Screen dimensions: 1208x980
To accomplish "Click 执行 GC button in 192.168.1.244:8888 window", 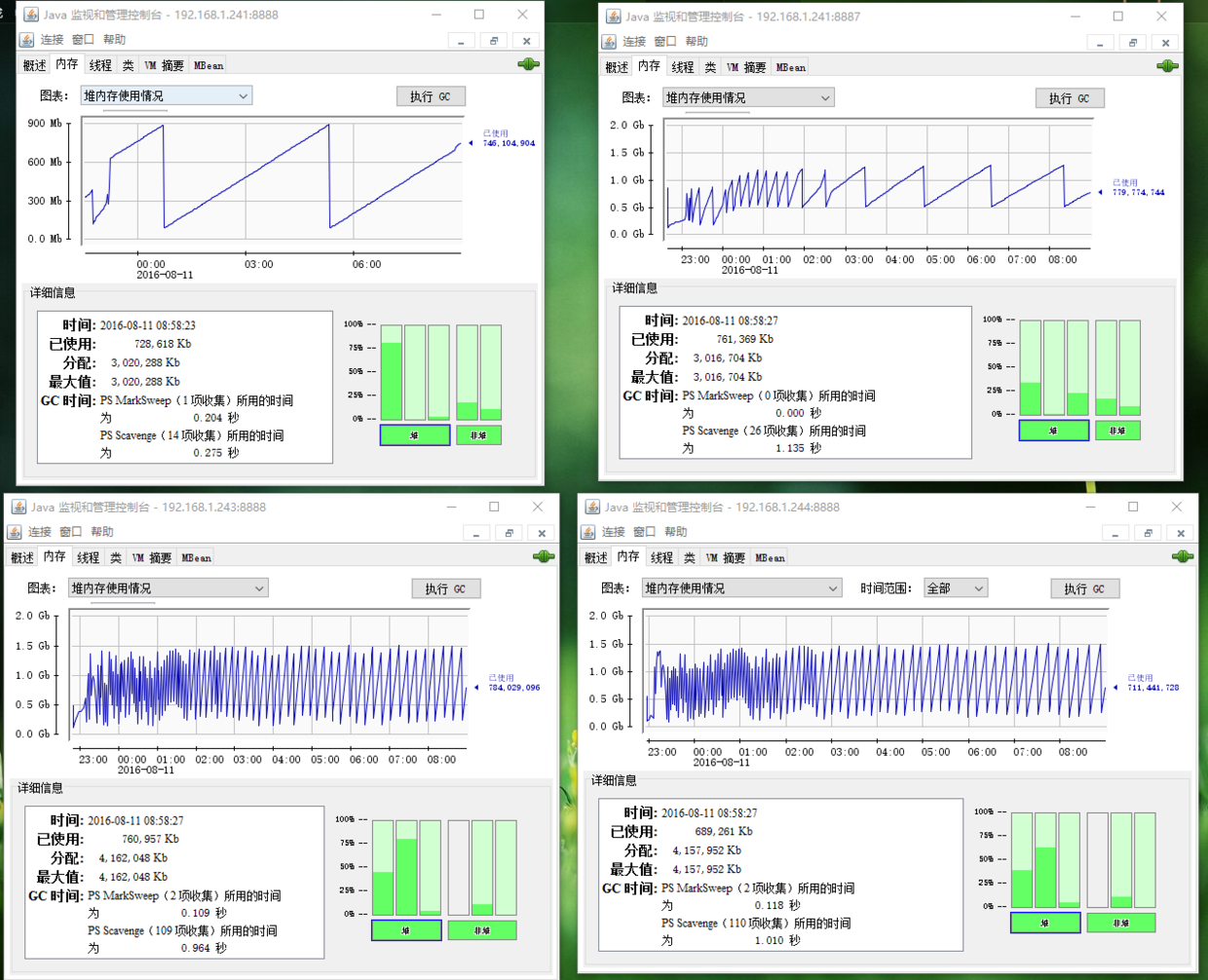I will (x=1084, y=588).
